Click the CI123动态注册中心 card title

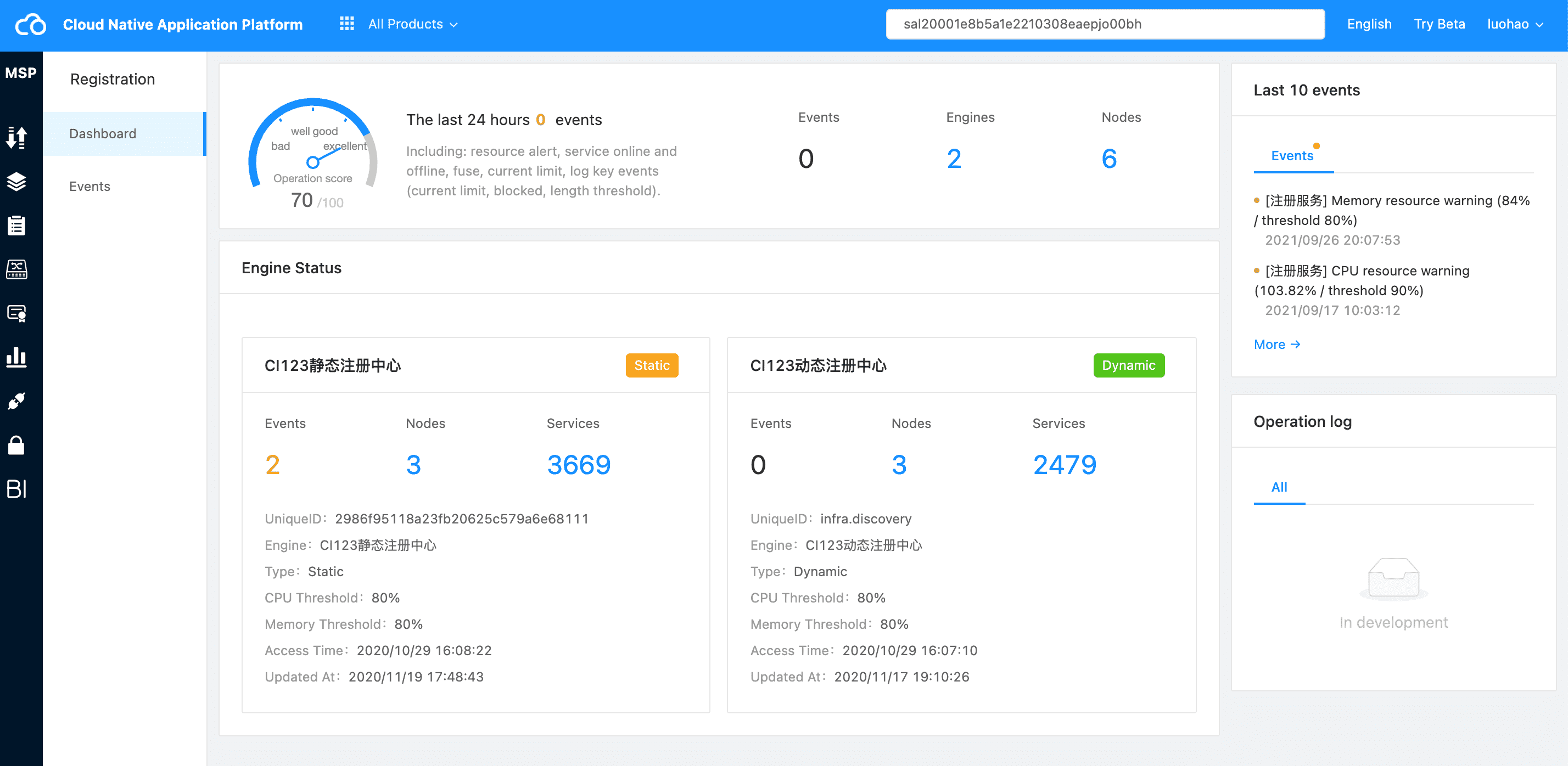pyautogui.click(x=818, y=365)
